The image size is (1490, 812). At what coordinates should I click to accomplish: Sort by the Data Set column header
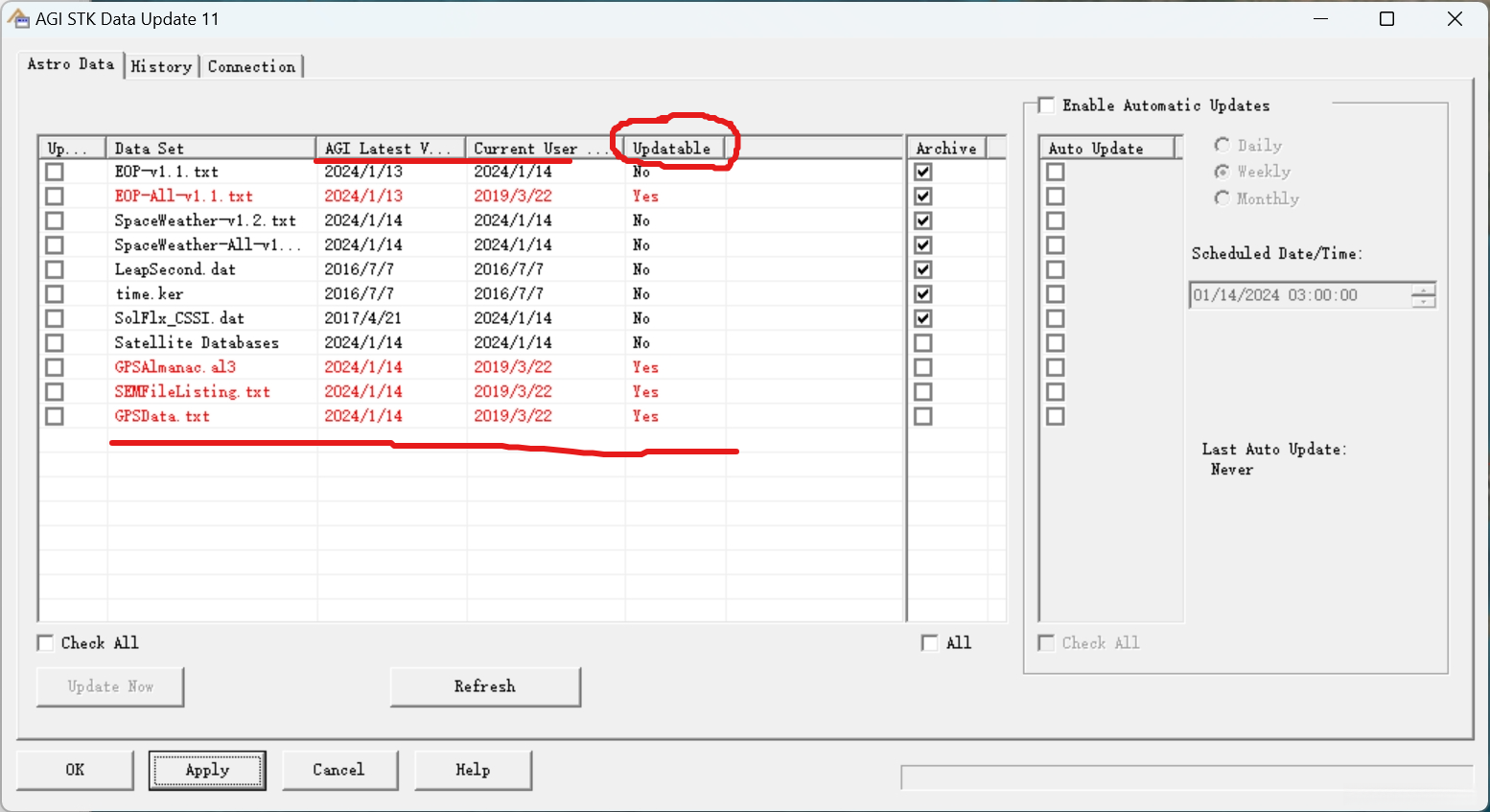[x=211, y=149]
